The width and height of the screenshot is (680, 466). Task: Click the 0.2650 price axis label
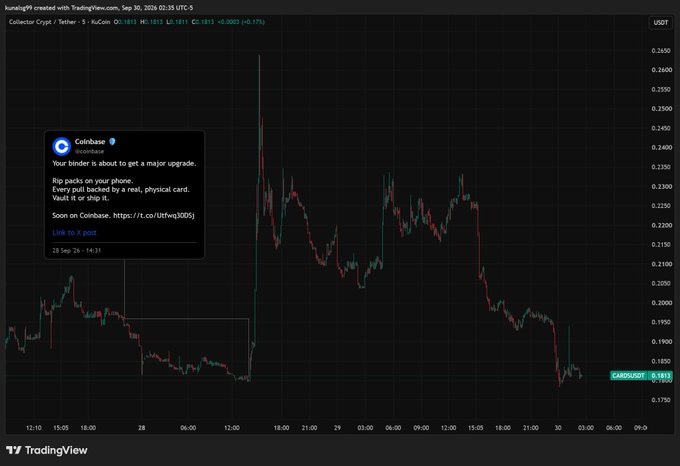pyautogui.click(x=661, y=51)
